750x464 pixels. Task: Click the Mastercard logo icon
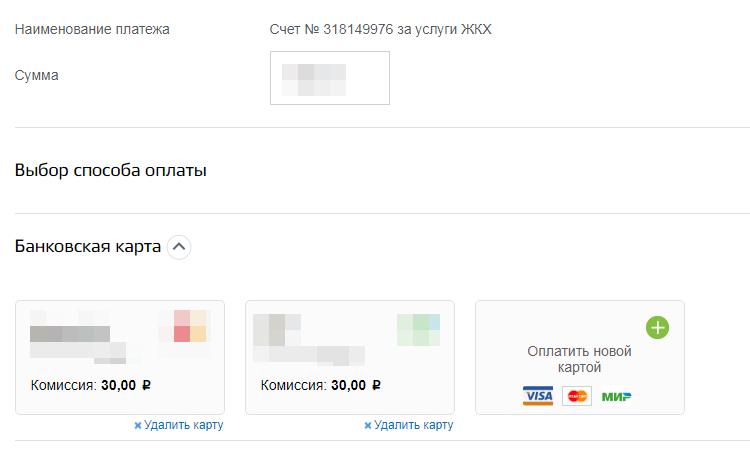(577, 396)
